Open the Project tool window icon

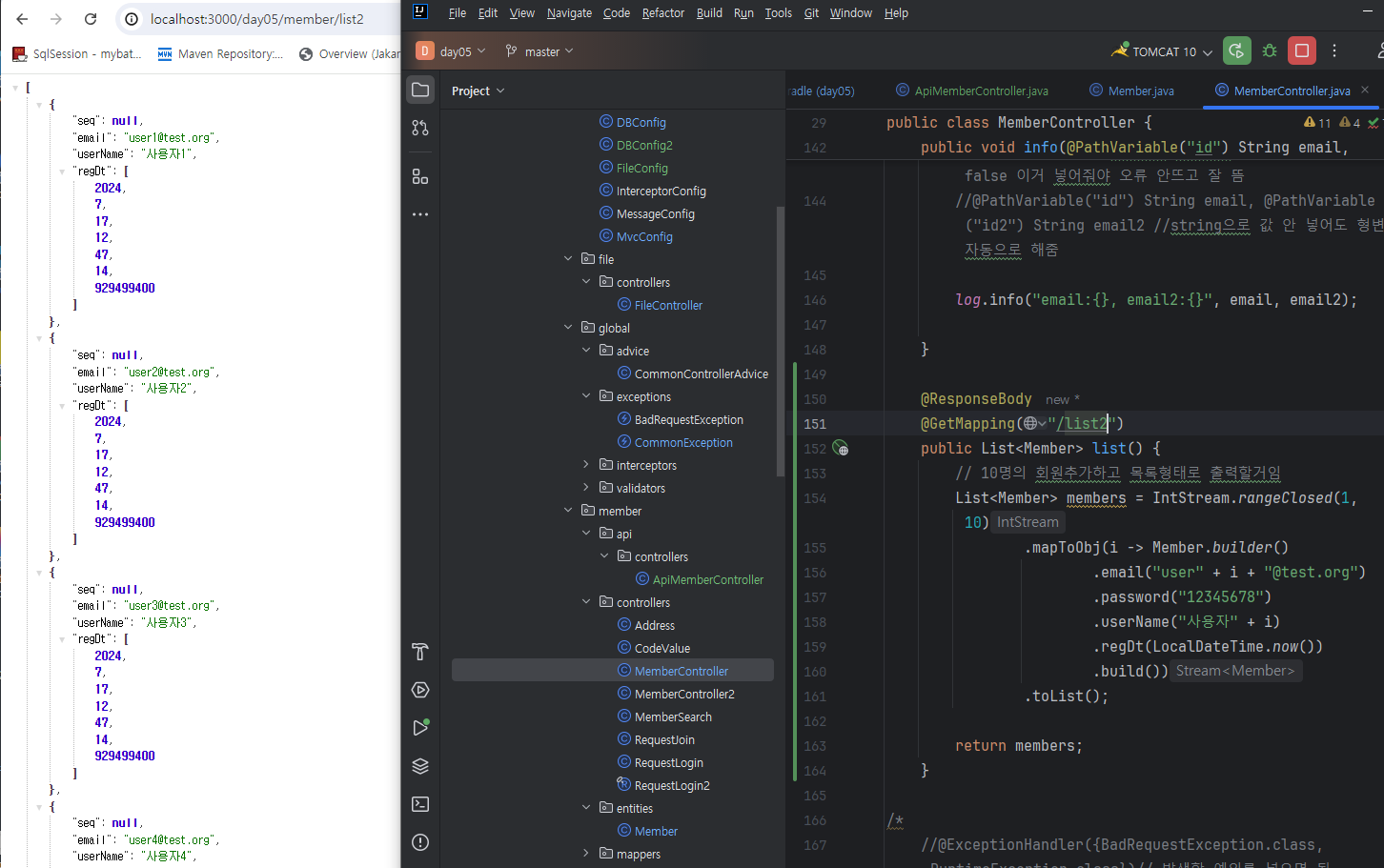(x=420, y=90)
